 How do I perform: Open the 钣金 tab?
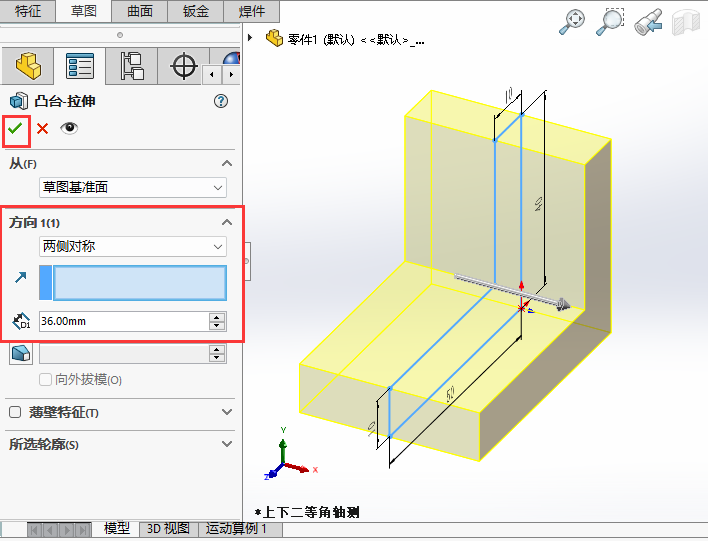196,11
